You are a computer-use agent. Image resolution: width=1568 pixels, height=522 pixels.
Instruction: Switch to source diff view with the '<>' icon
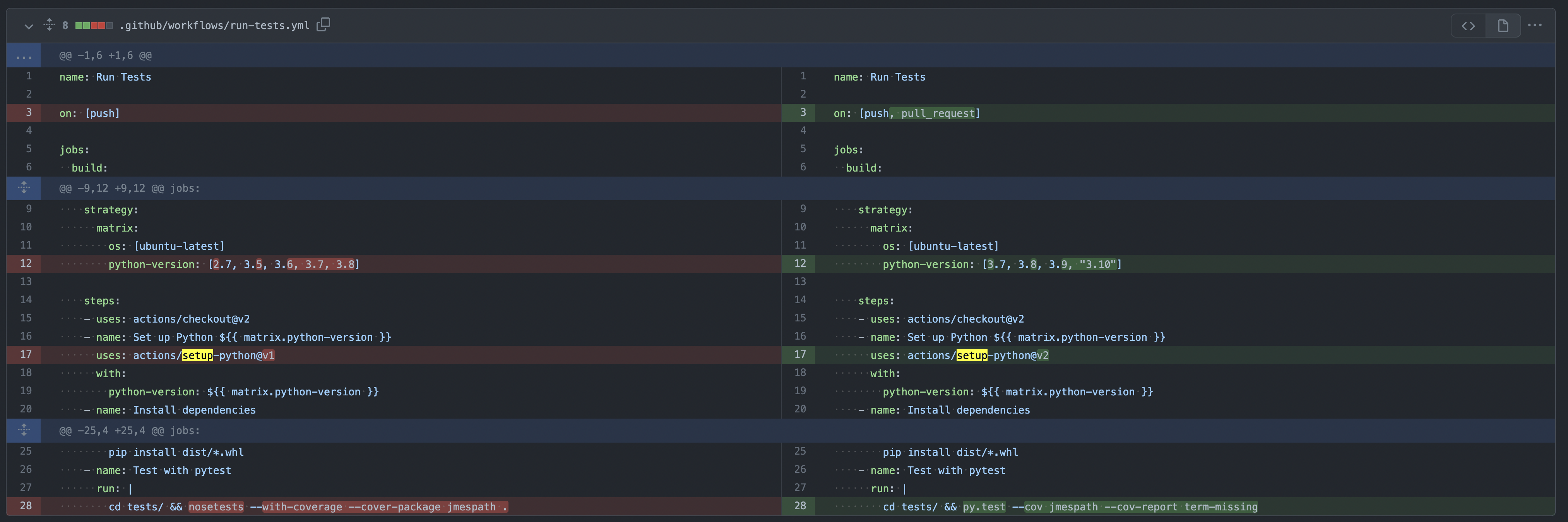click(x=1468, y=25)
